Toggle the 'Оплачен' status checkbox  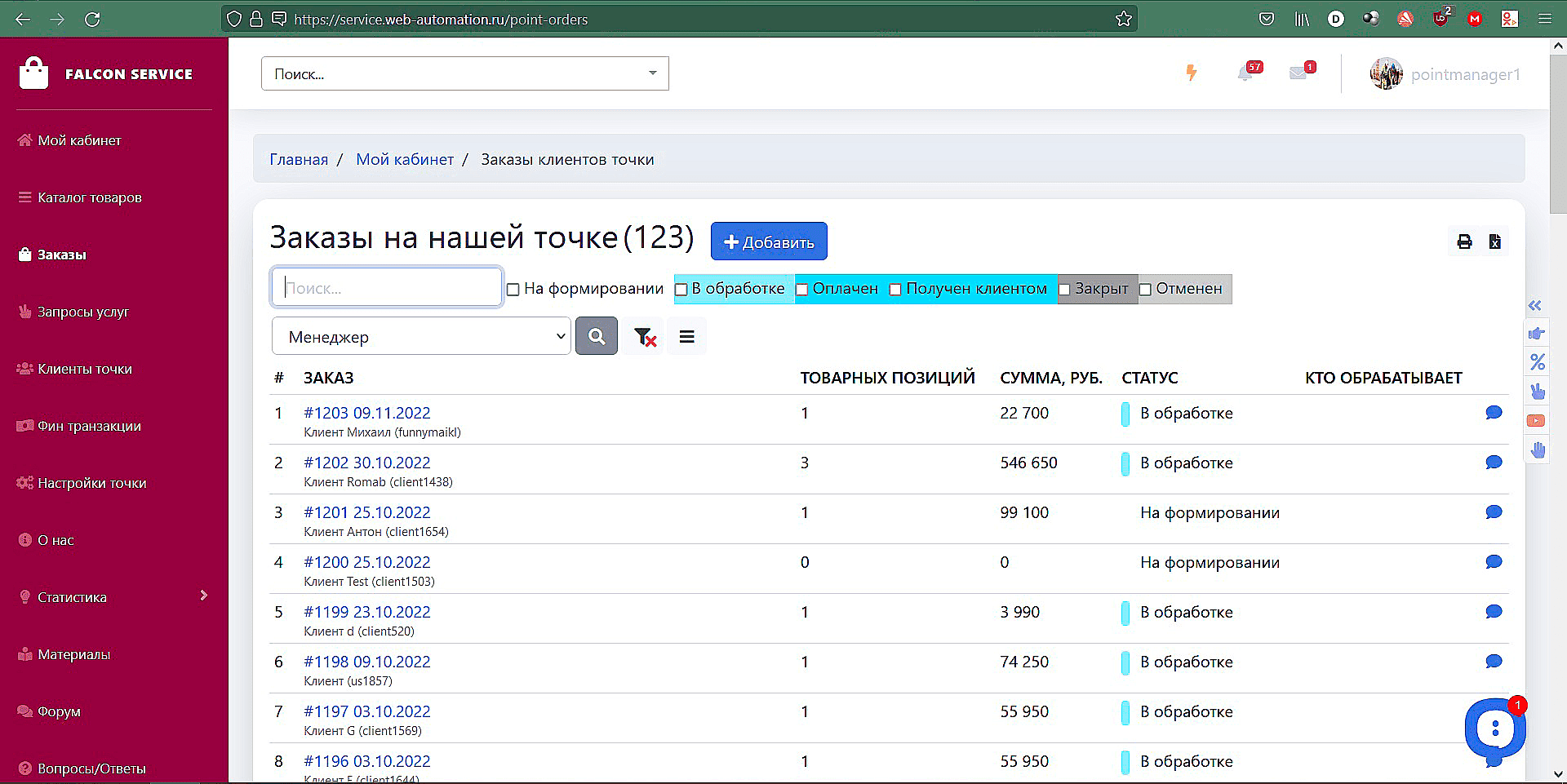click(802, 290)
